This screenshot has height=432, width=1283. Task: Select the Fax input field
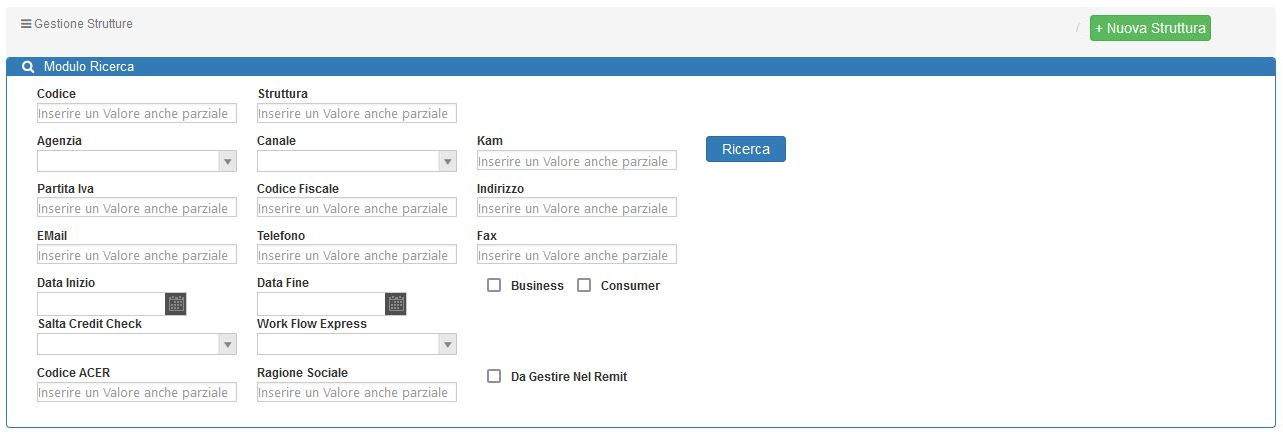pyautogui.click(x=577, y=255)
